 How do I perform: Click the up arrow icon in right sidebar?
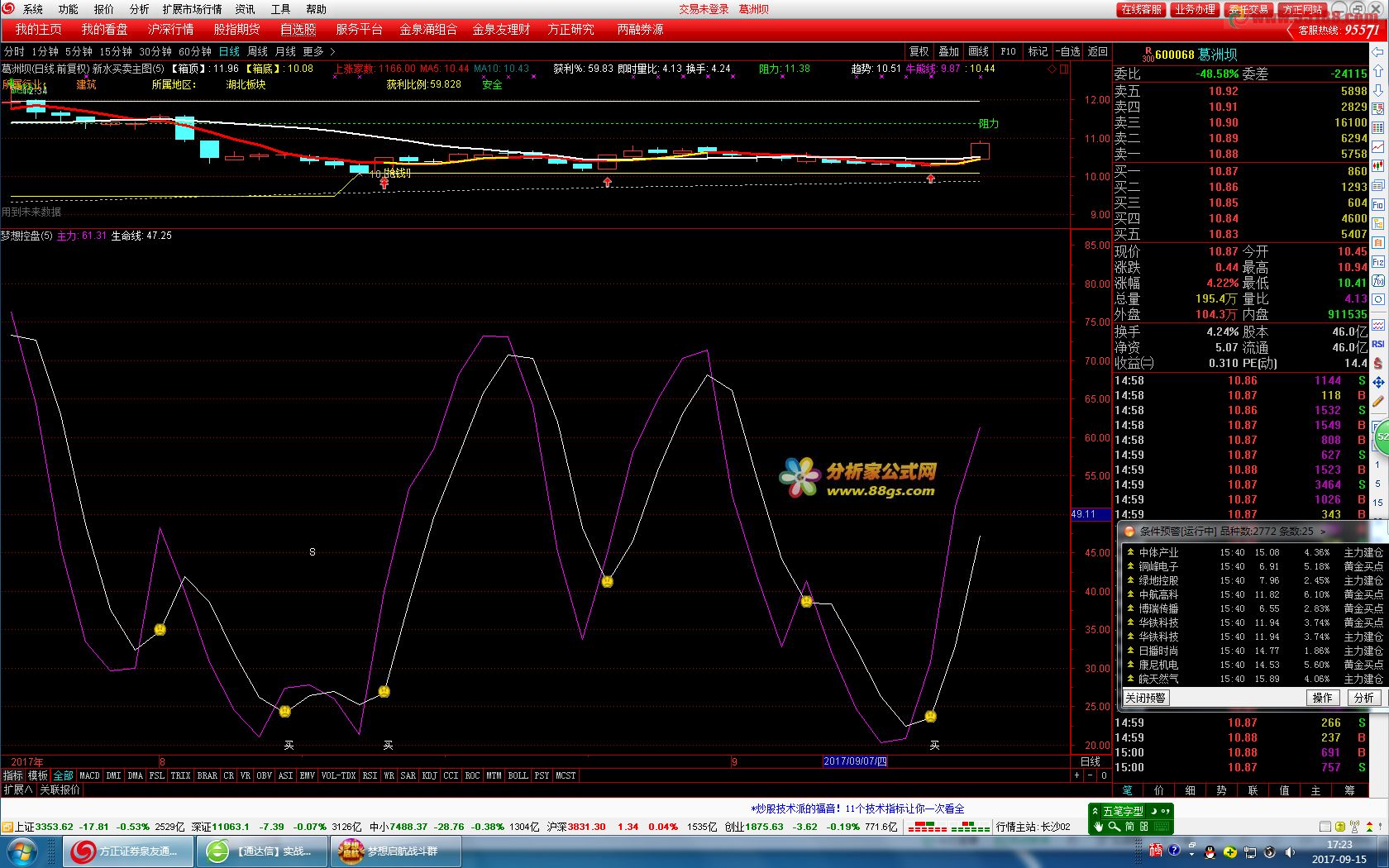pyautogui.click(x=1378, y=70)
